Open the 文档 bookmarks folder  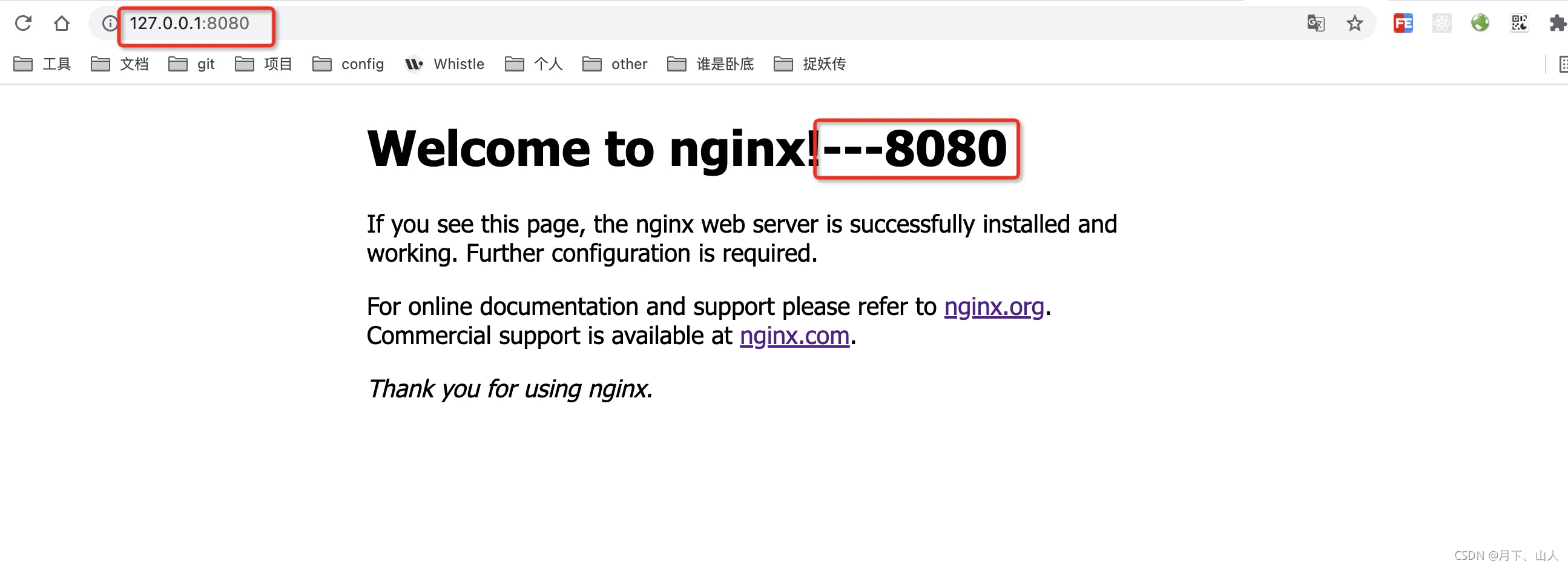(x=119, y=64)
